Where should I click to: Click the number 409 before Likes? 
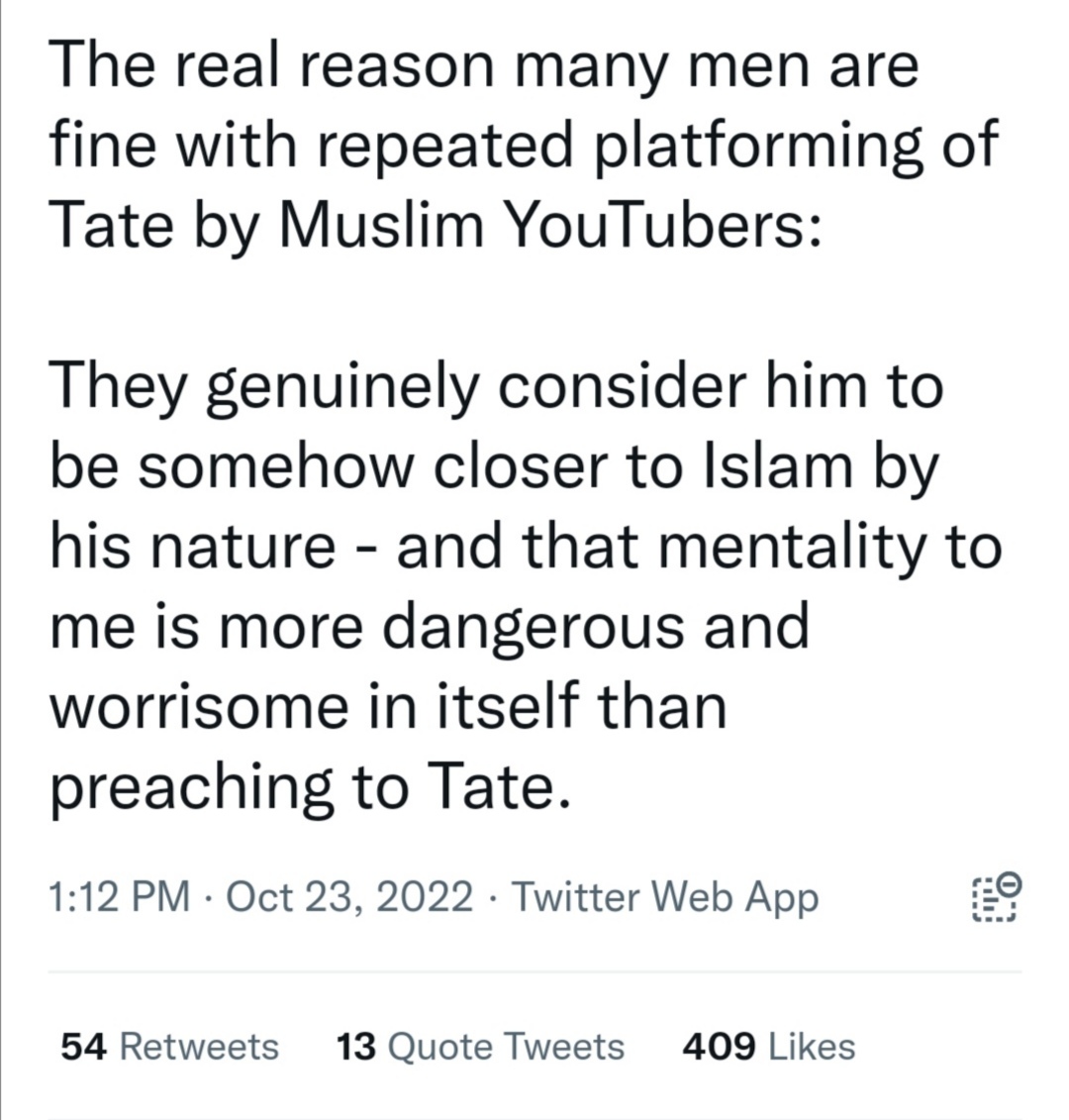pyautogui.click(x=720, y=1047)
